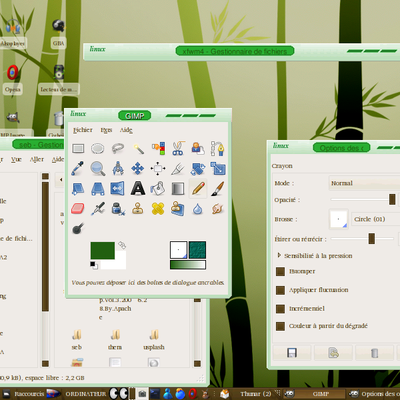
Task: Select the Scale tool
Action: tap(217, 168)
